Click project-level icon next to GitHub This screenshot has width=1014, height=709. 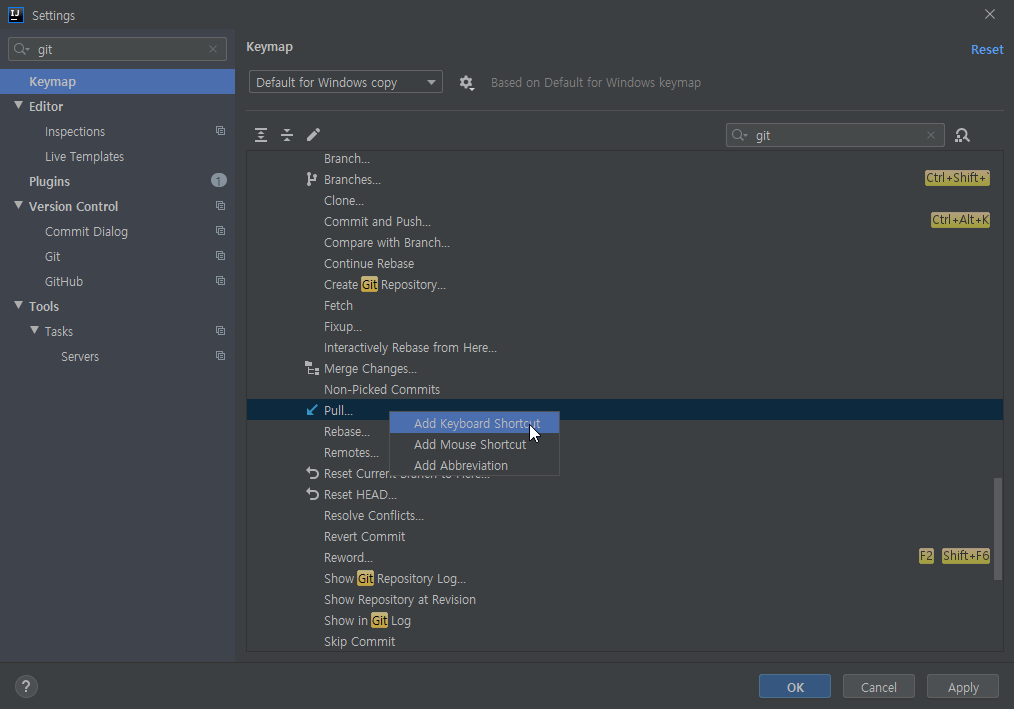221,281
